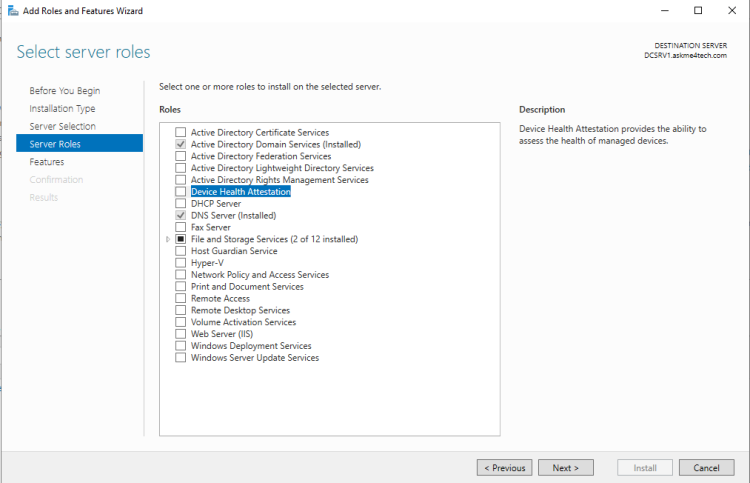Close the Add Roles and Features Wizard

tap(732, 10)
